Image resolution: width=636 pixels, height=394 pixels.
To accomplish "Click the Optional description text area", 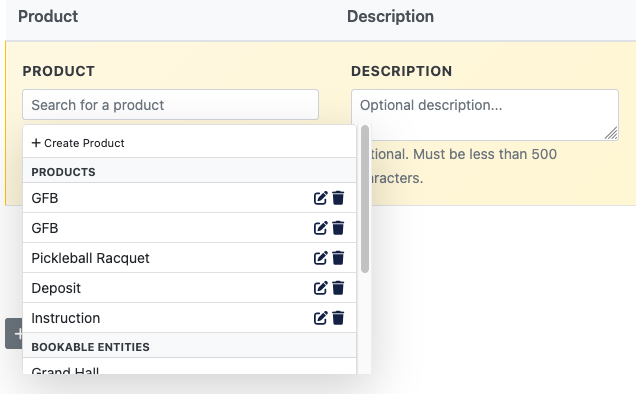I will click(485, 115).
